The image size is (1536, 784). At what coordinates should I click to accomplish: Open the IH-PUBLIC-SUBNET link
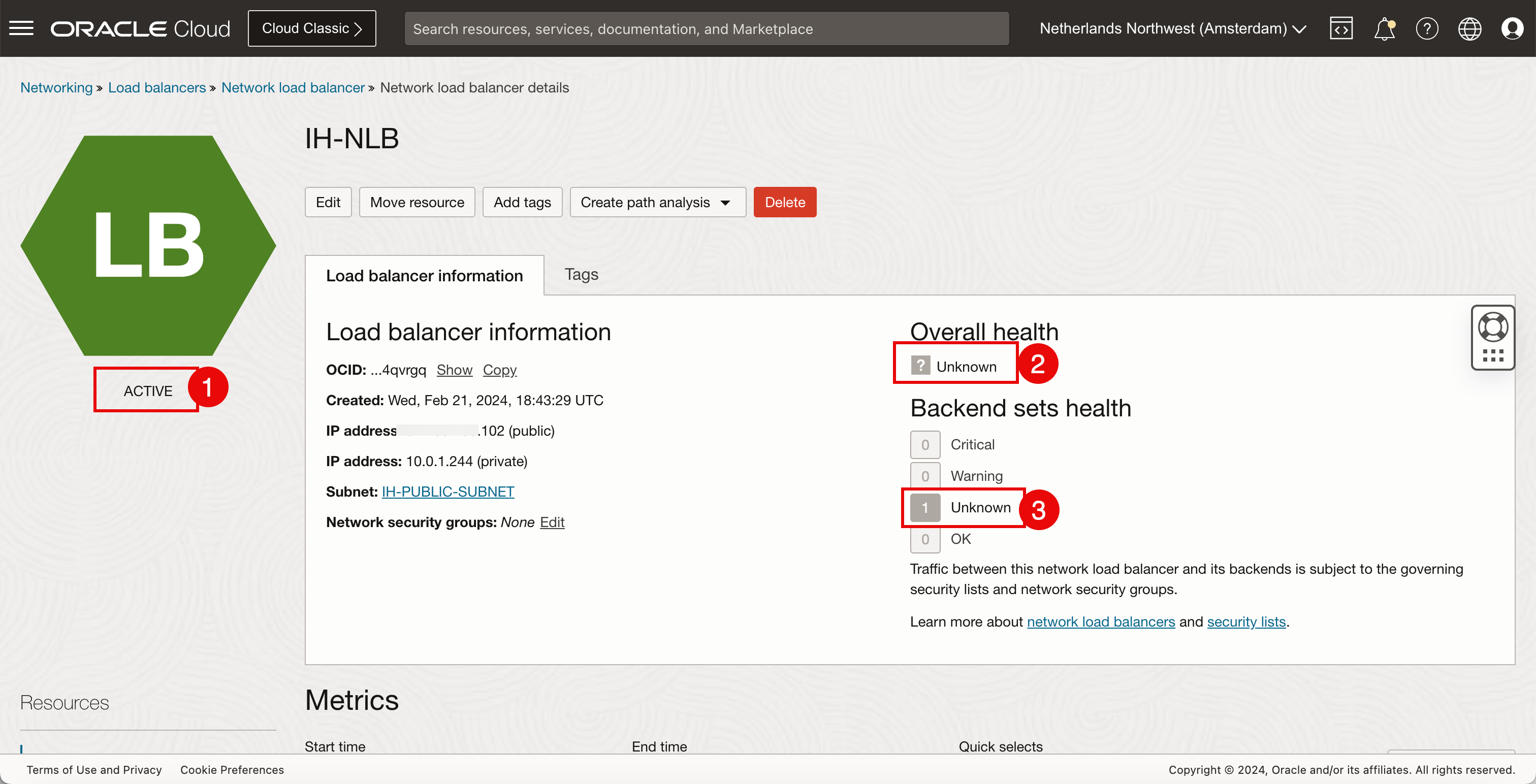448,491
